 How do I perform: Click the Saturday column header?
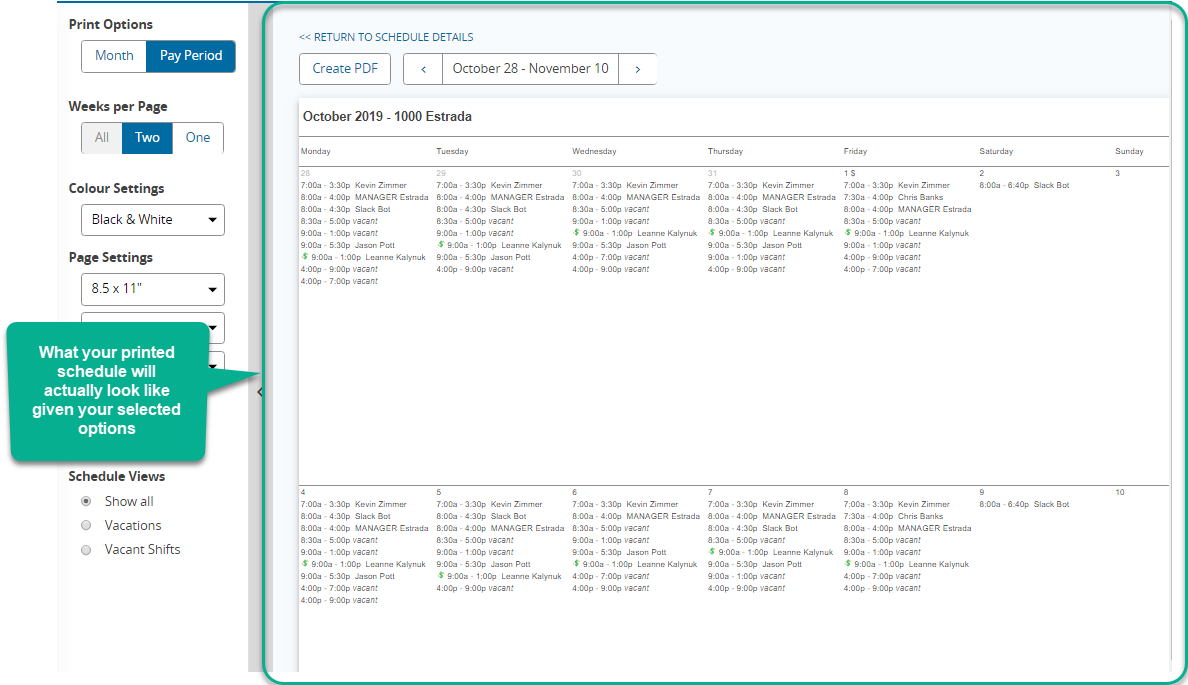[x=996, y=152]
